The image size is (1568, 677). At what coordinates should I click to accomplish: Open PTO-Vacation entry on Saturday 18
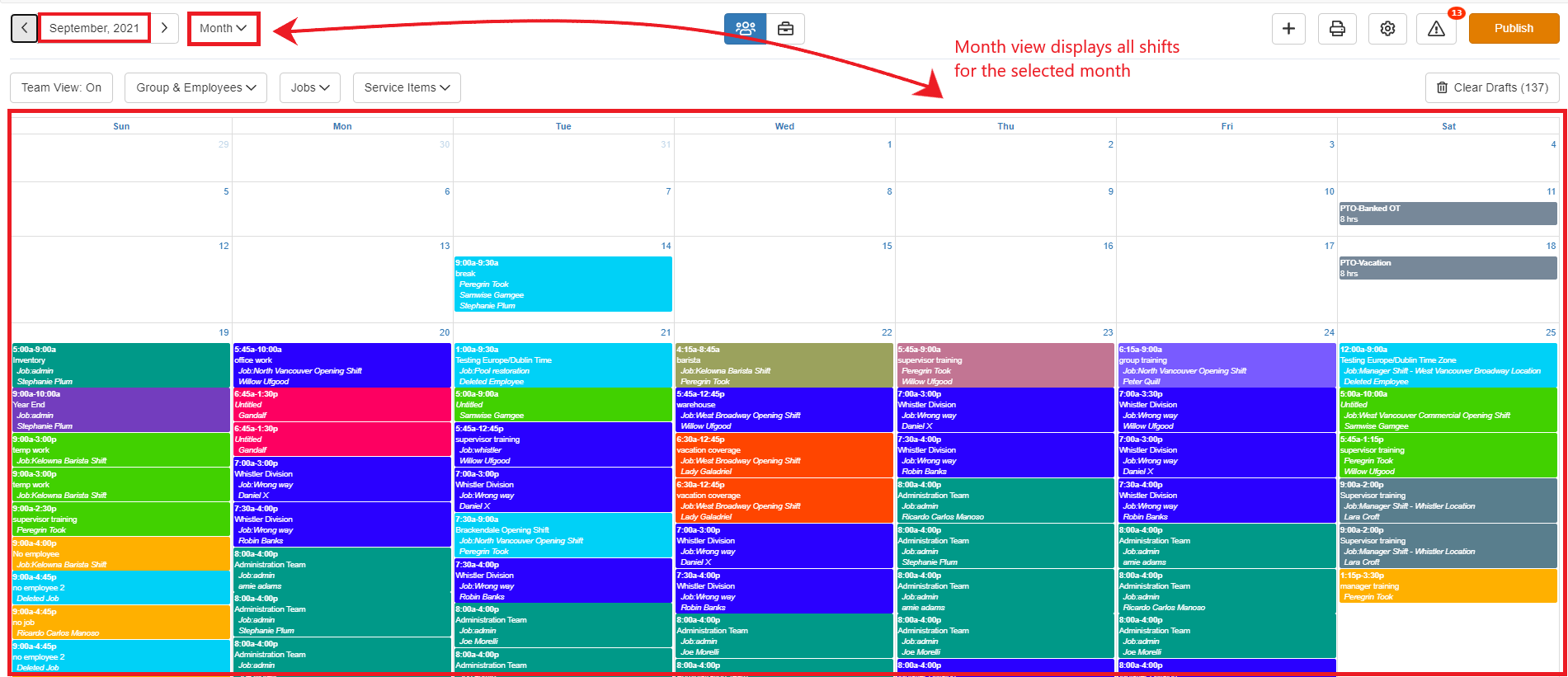tap(1448, 268)
